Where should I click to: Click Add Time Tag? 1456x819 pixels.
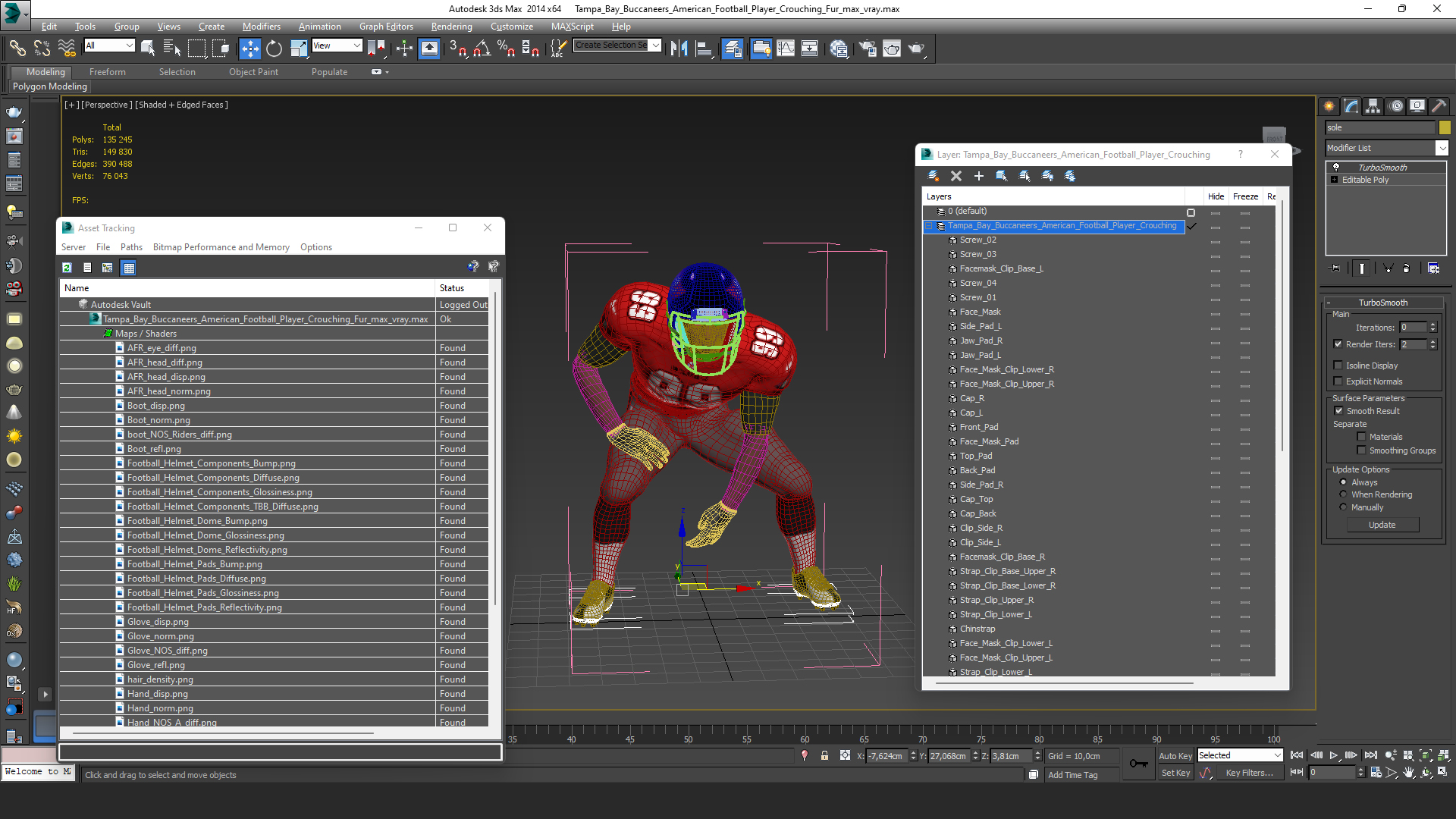tap(1072, 775)
